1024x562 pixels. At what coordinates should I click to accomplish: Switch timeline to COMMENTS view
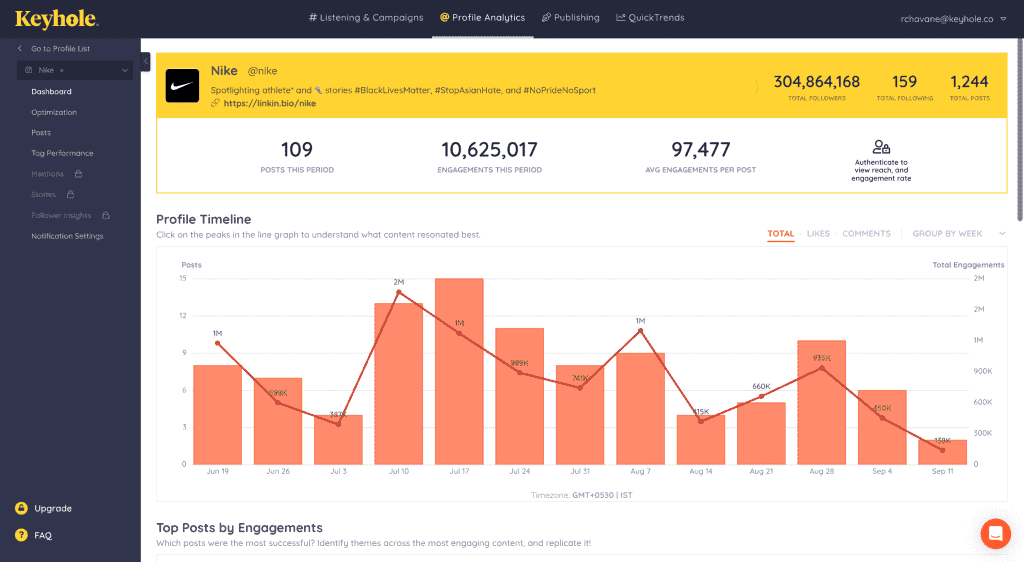click(x=867, y=234)
